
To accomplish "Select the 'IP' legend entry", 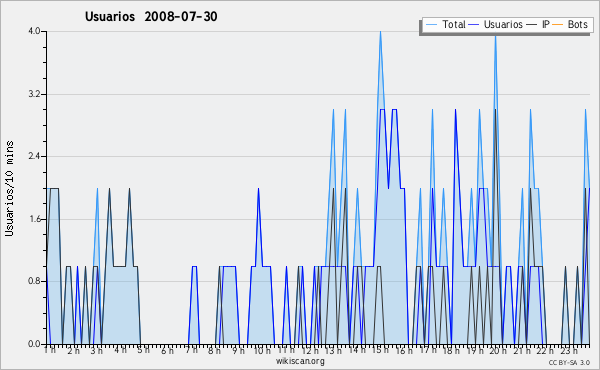I will (546, 24).
